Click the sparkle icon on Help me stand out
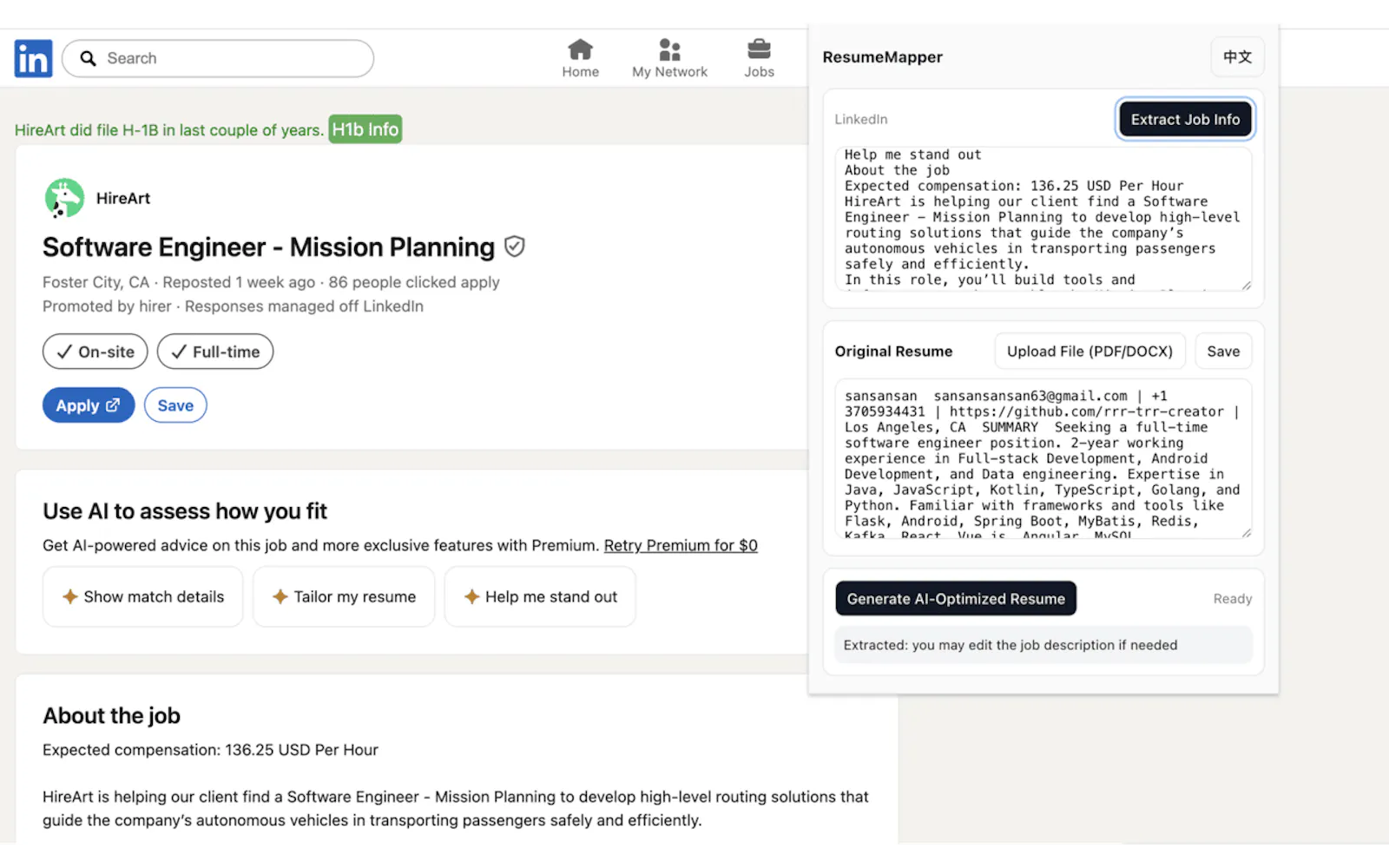This screenshot has width=1389, height=868. coord(471,596)
